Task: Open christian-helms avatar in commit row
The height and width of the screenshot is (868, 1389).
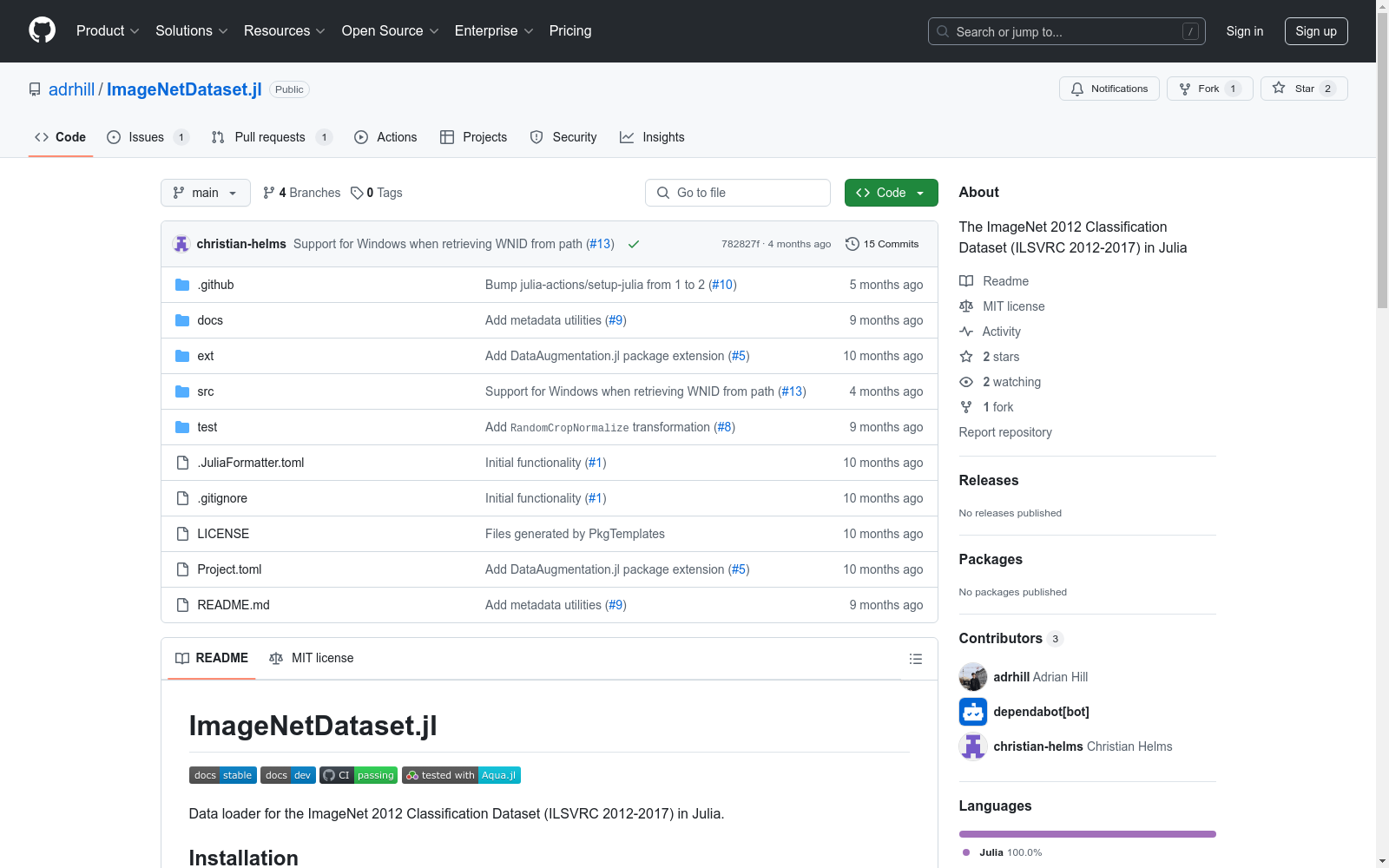Action: 181,244
